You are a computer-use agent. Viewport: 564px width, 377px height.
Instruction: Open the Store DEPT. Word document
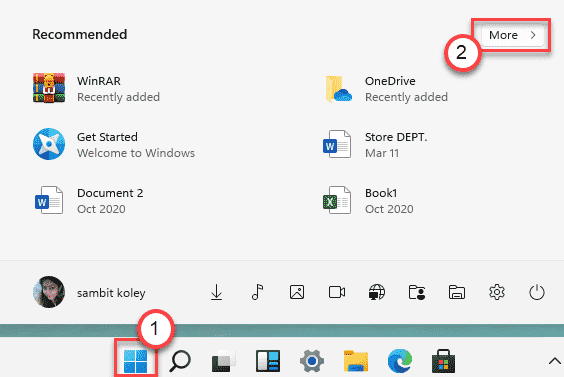375,145
